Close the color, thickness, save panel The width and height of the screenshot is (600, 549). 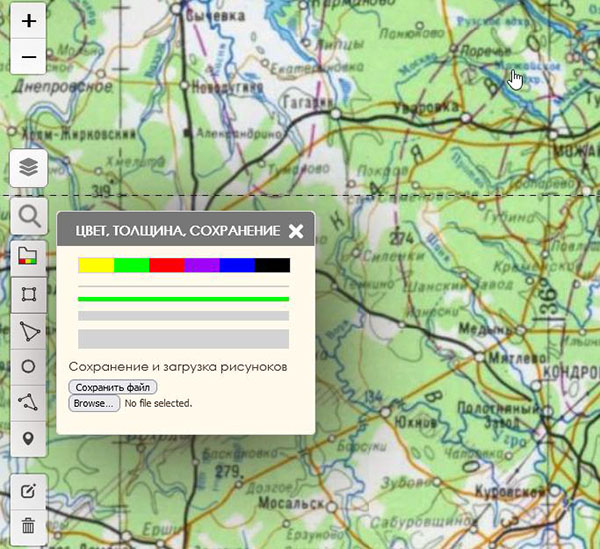pyautogui.click(x=296, y=231)
